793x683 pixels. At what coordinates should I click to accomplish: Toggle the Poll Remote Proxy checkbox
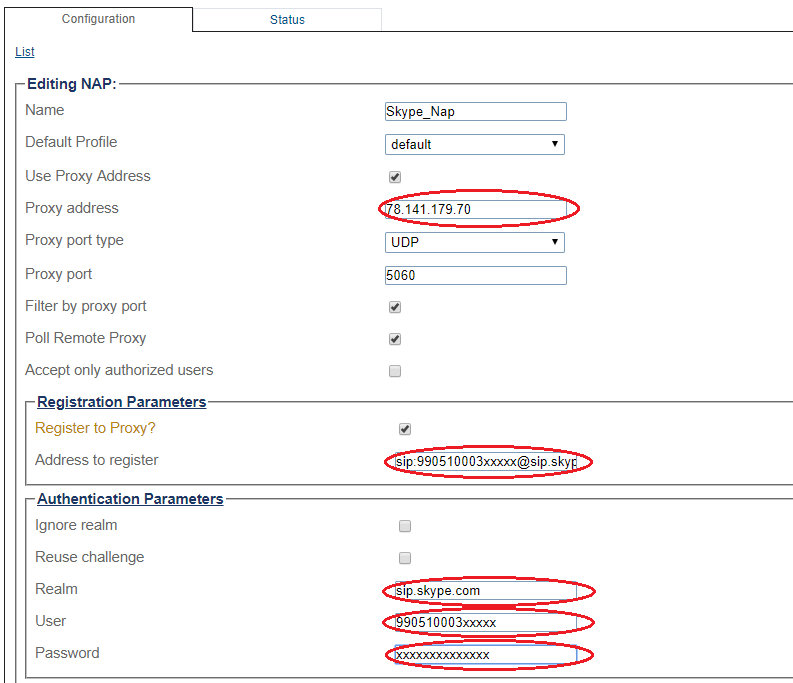click(395, 339)
